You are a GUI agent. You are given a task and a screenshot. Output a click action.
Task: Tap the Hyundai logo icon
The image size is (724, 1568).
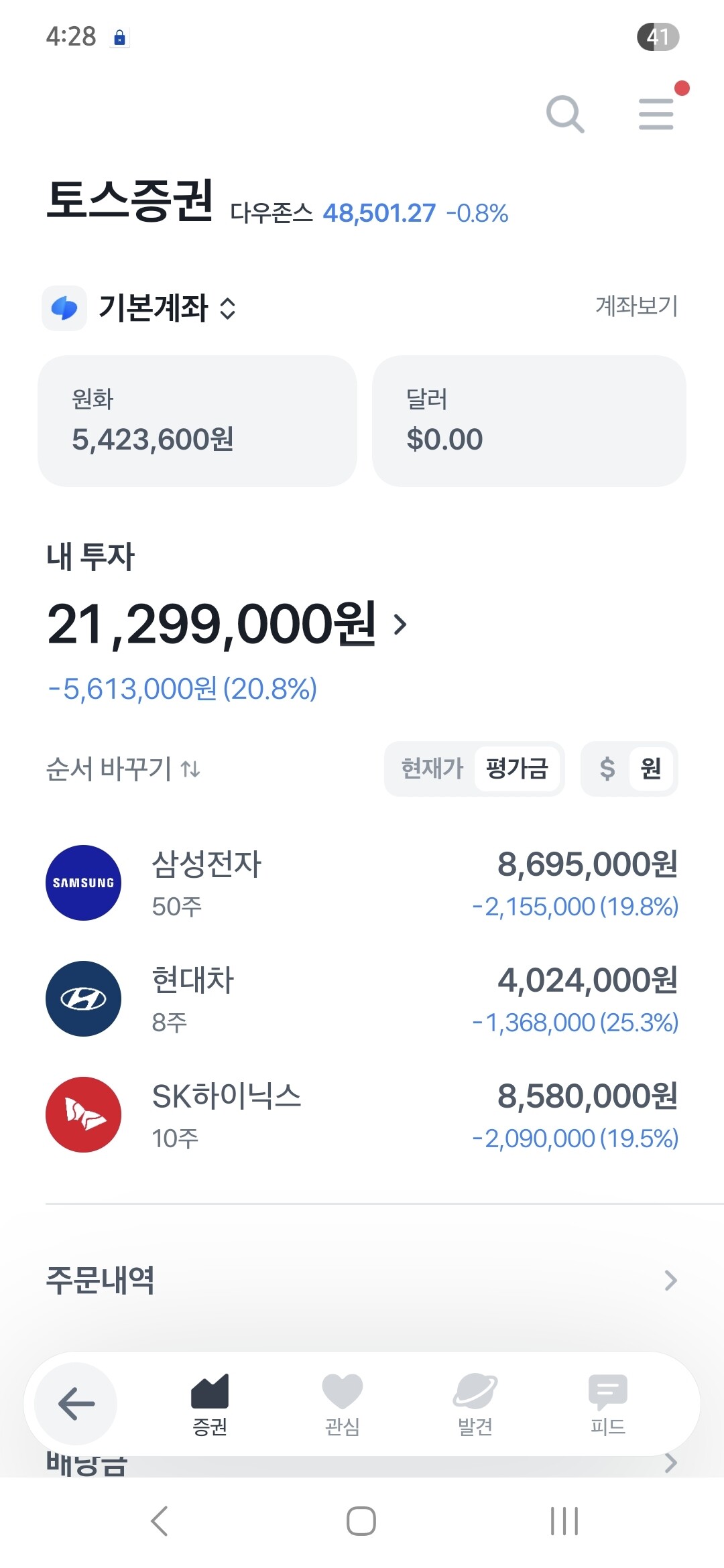pos(83,998)
